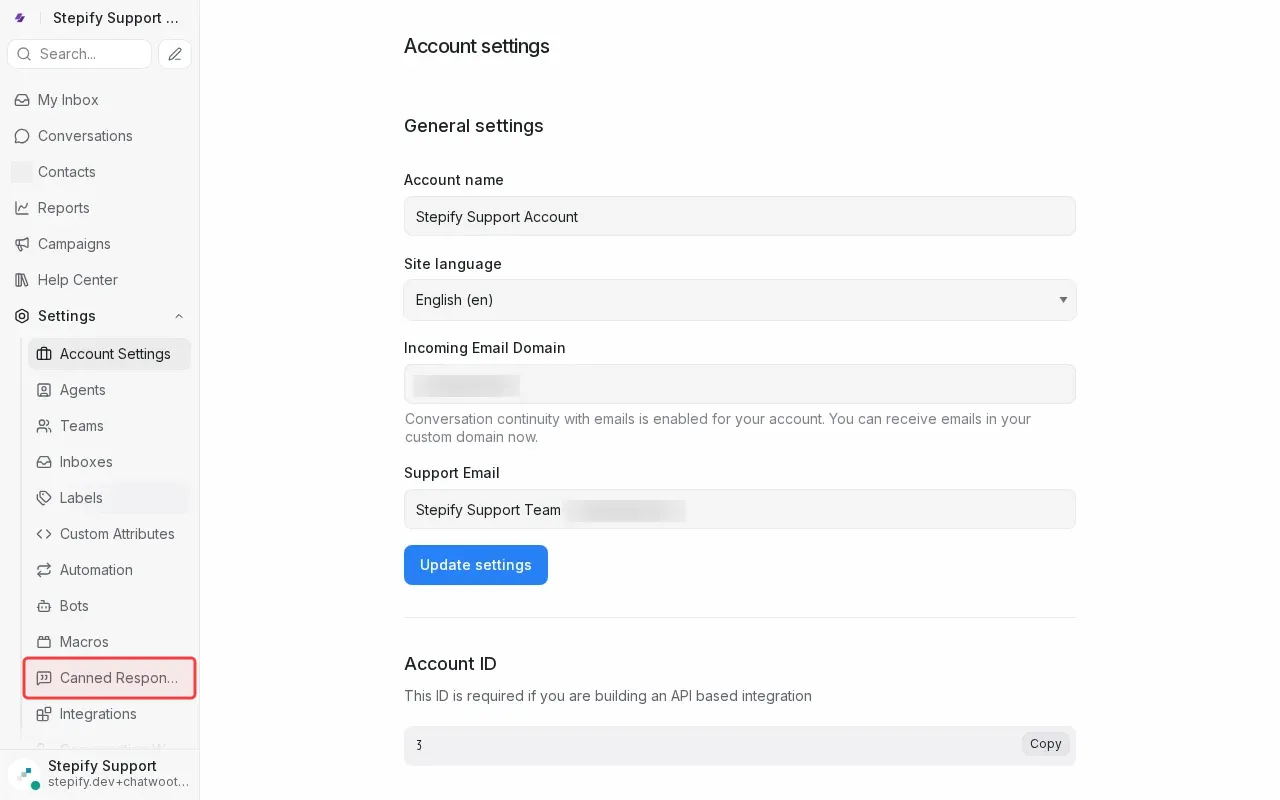The height and width of the screenshot is (800, 1280).
Task: Open the Integrations settings page
Action: (98, 714)
